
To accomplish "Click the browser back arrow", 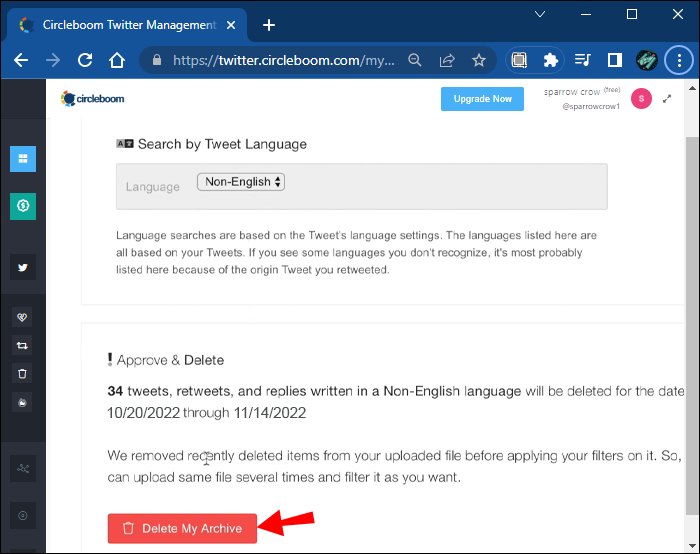I will pos(21,60).
